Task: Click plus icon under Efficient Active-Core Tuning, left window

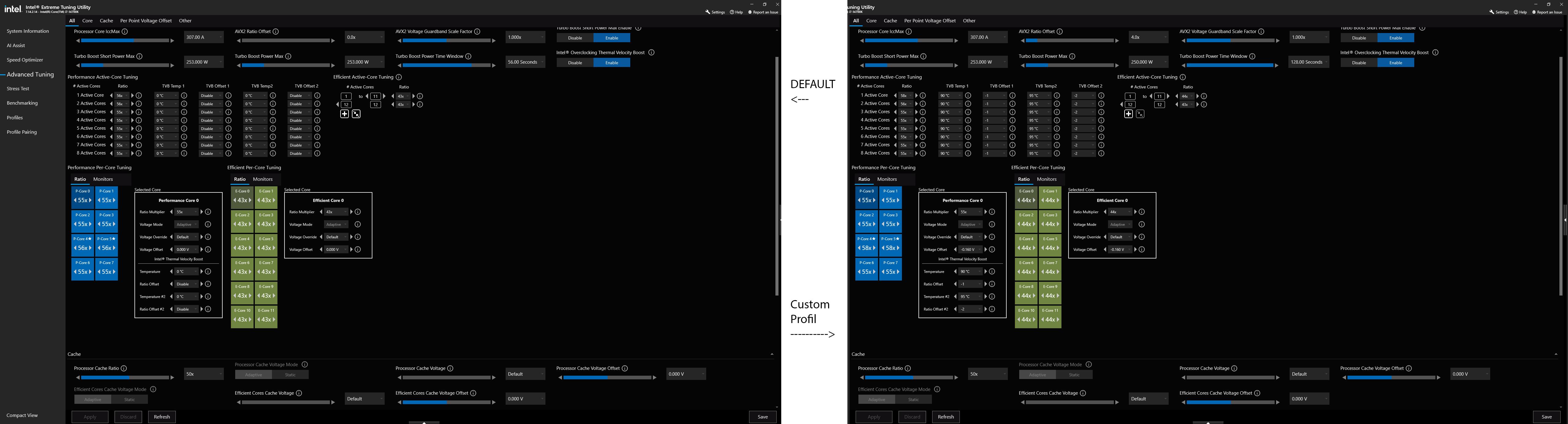Action: tap(345, 114)
